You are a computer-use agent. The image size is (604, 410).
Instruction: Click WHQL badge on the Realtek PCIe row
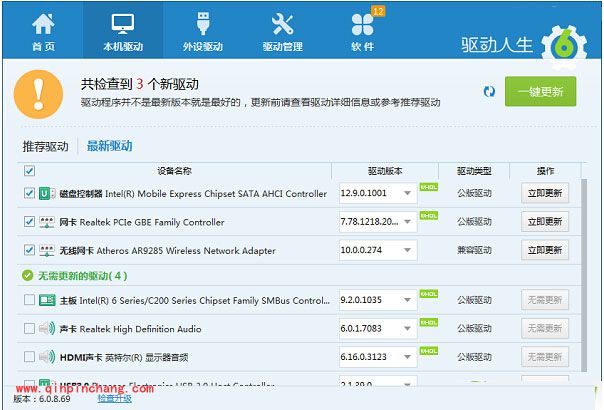(429, 216)
